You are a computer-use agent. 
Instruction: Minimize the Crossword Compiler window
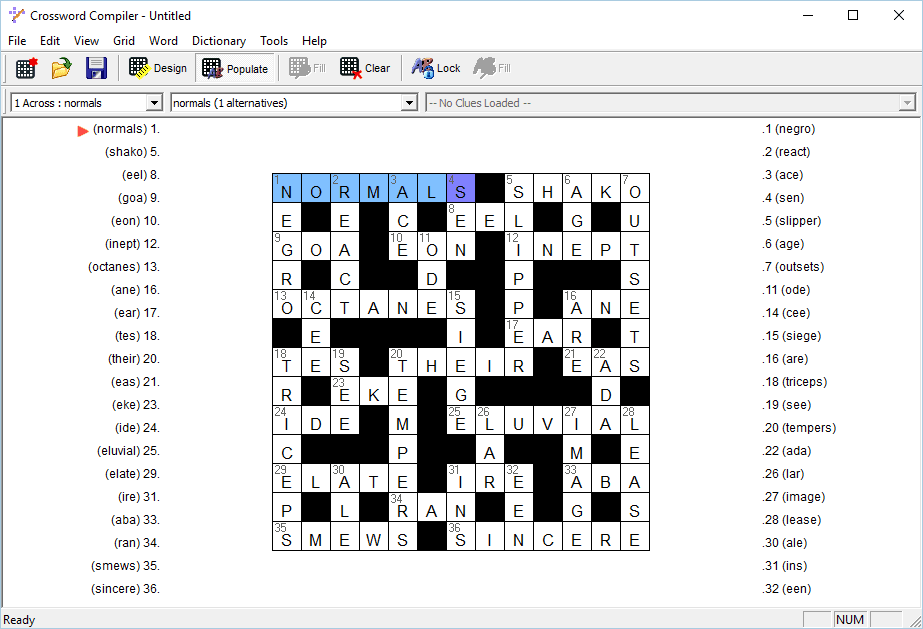(x=808, y=15)
